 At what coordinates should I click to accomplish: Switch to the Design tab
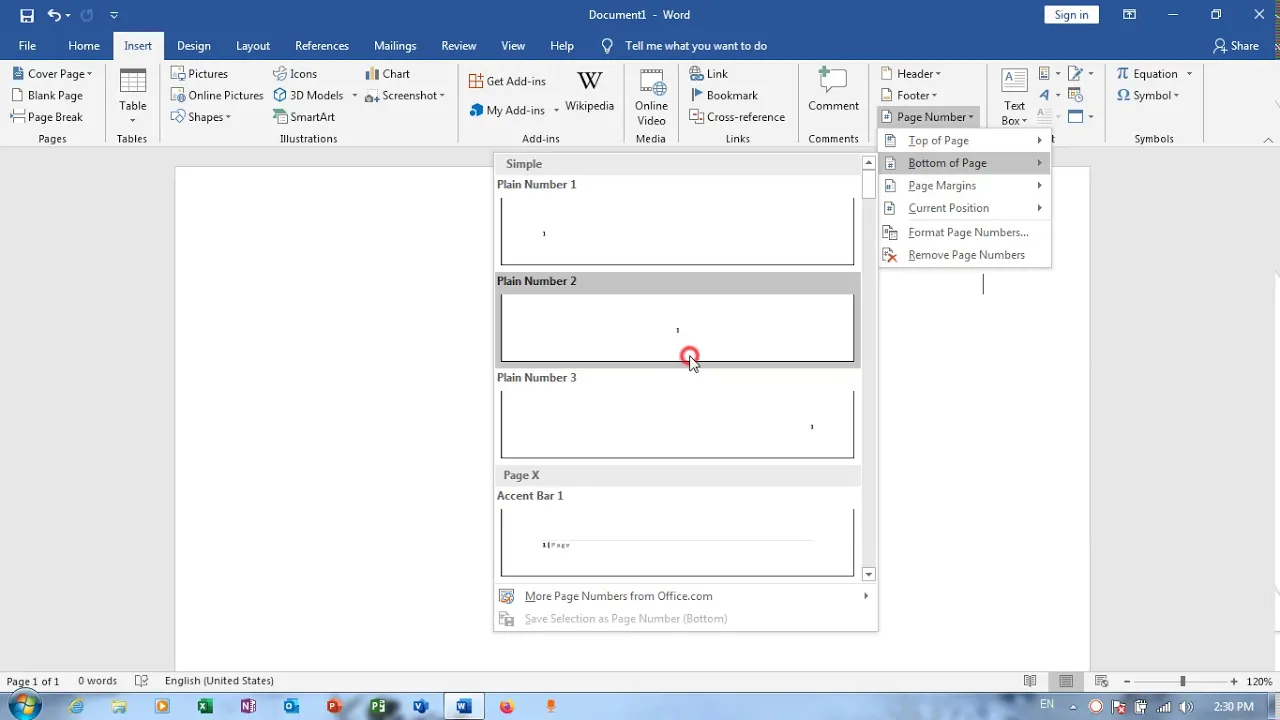[x=194, y=46]
